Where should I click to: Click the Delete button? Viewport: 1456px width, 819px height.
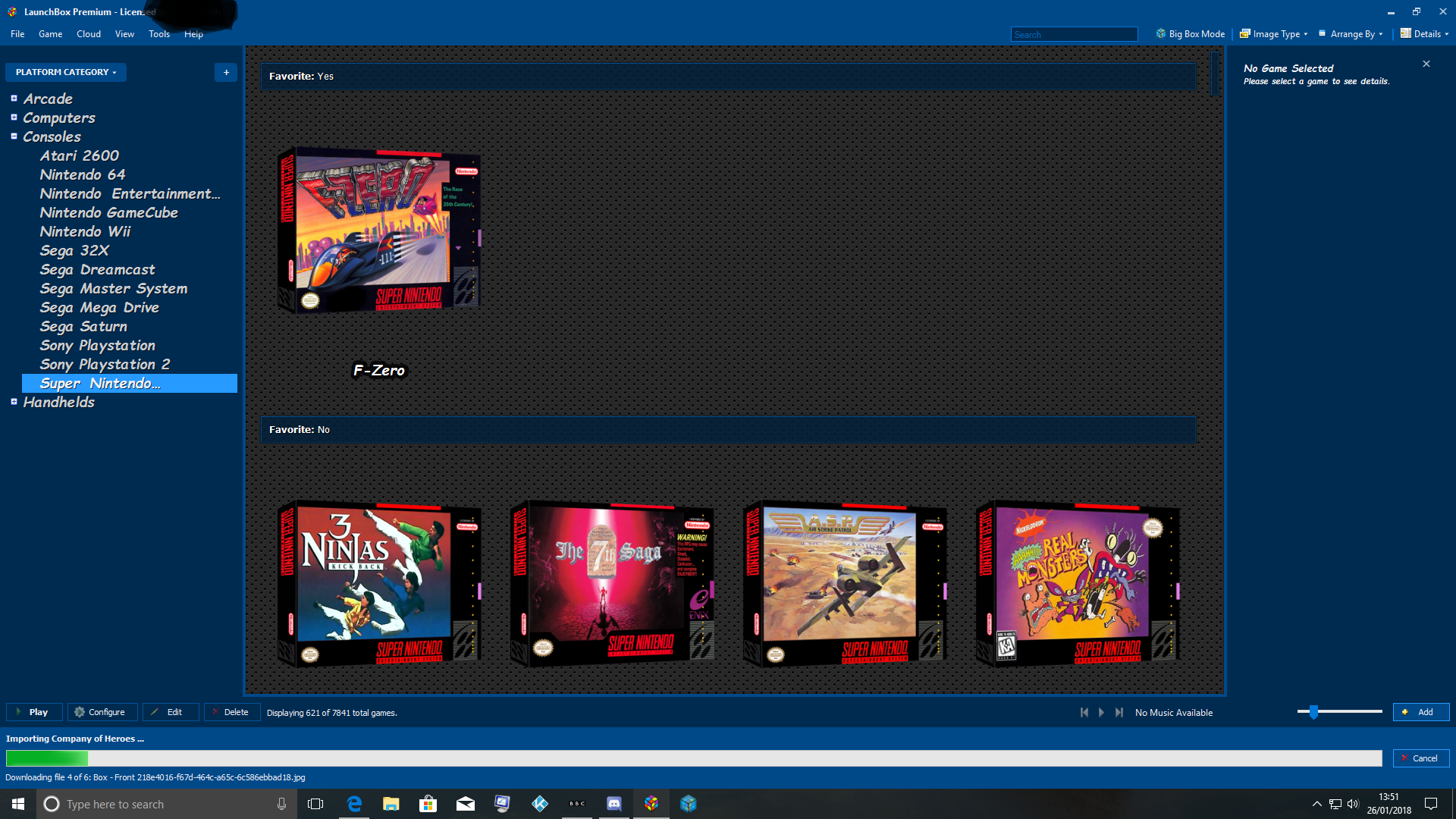232,712
